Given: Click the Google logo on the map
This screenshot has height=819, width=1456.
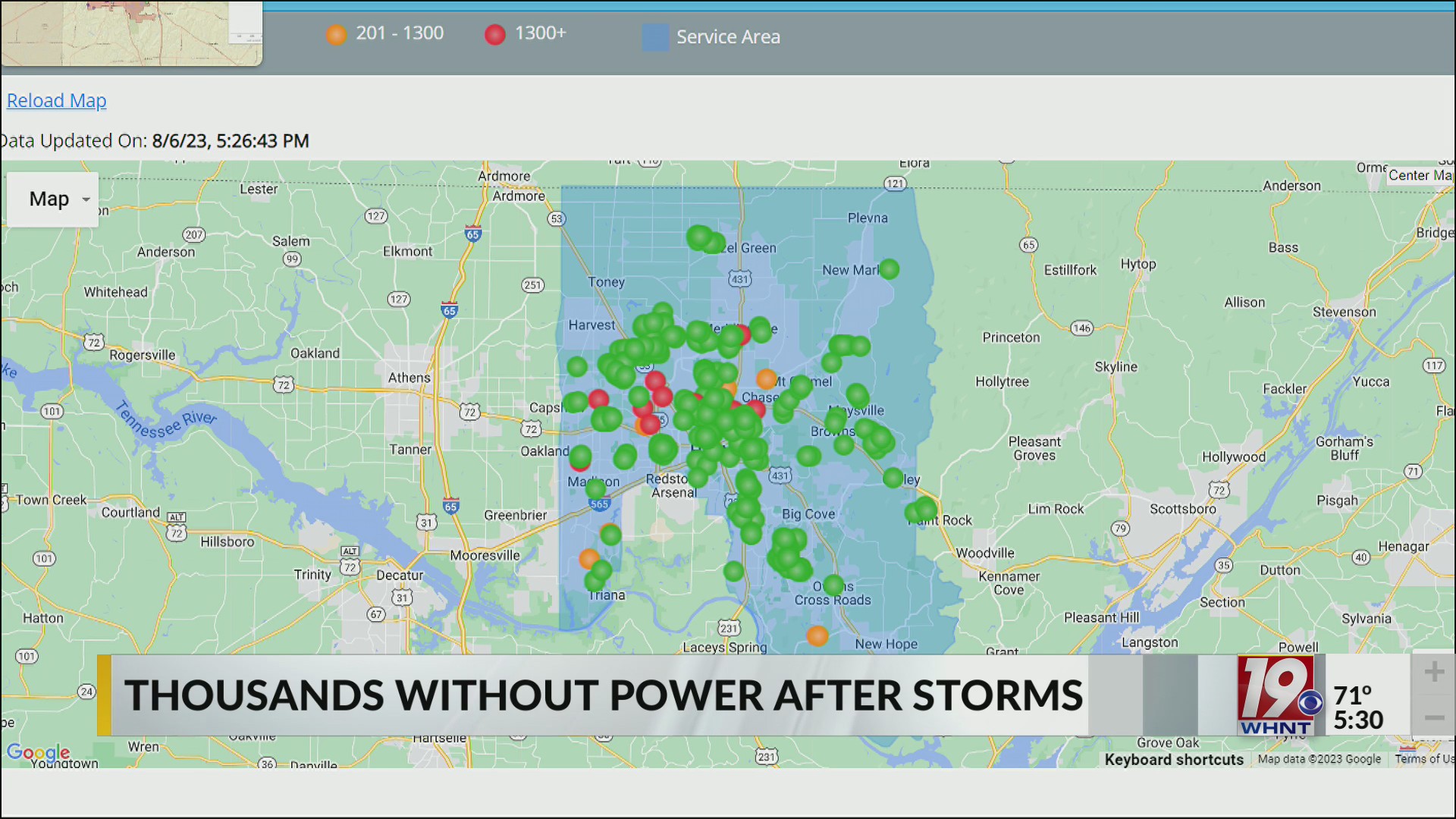Looking at the screenshot, I should [38, 752].
